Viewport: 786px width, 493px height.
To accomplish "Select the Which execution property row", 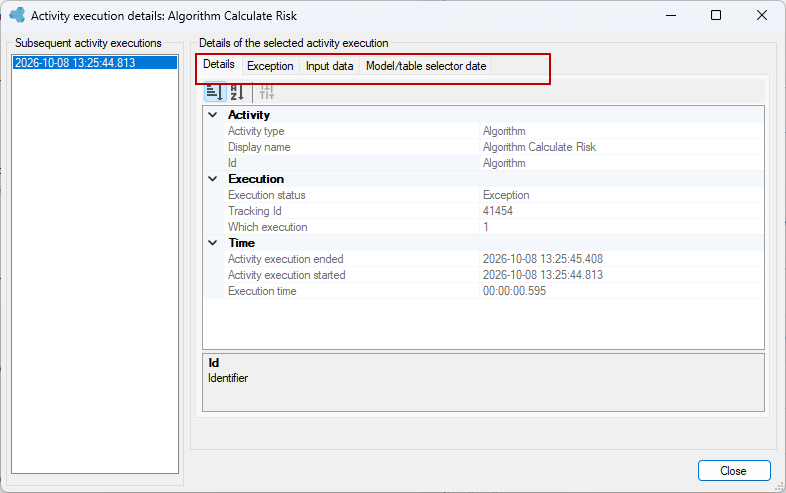I will click(494, 227).
